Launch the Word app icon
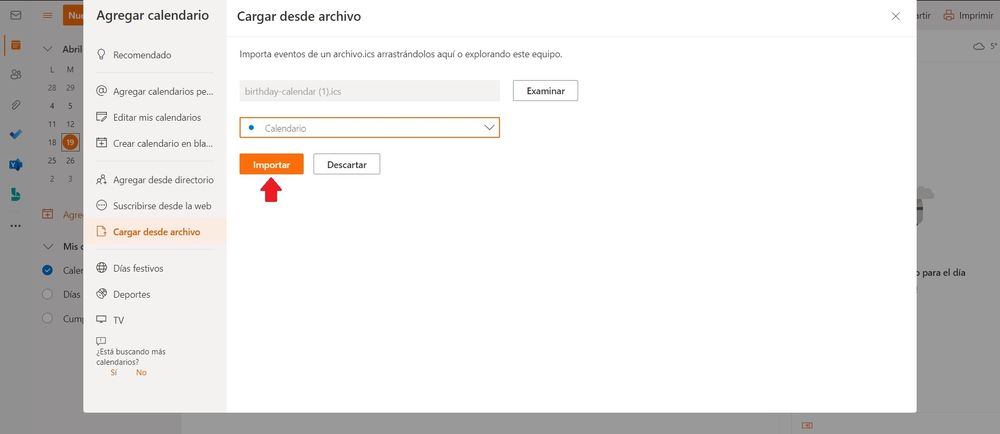 [x=15, y=164]
